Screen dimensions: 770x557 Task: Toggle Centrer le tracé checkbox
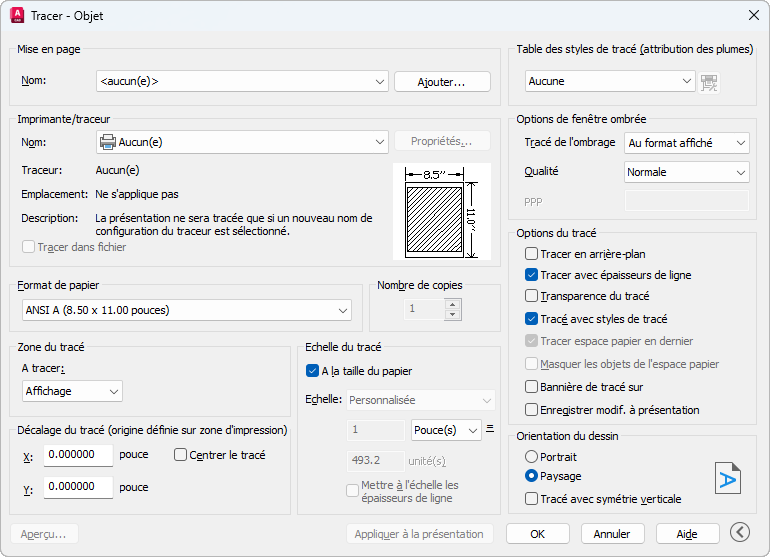181,455
